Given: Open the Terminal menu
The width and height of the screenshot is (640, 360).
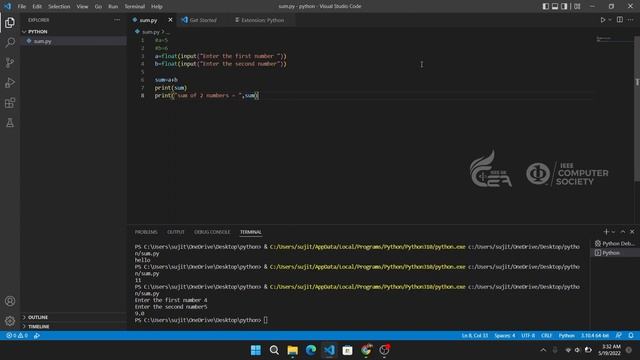Looking at the screenshot, I should click(x=135, y=6).
